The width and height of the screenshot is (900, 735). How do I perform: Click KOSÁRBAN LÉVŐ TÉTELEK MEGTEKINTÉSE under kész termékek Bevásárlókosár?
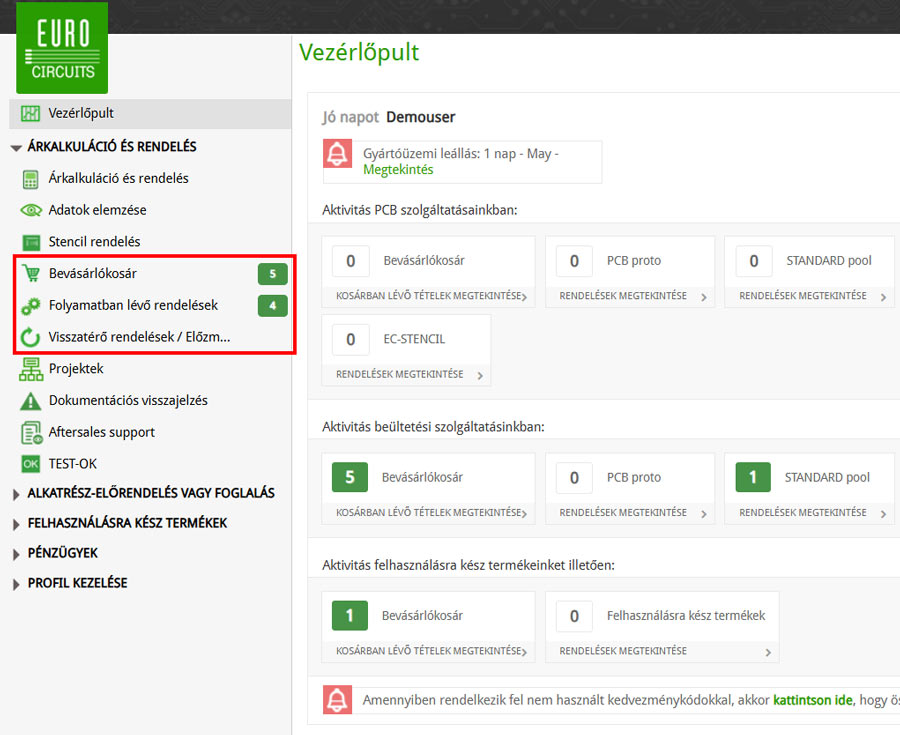[429, 651]
